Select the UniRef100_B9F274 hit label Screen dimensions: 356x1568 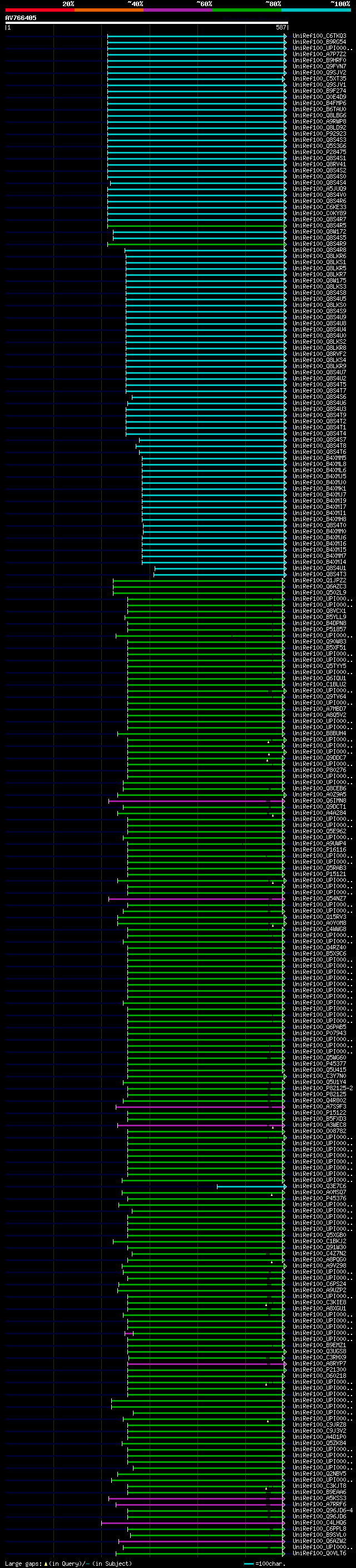[319, 91]
